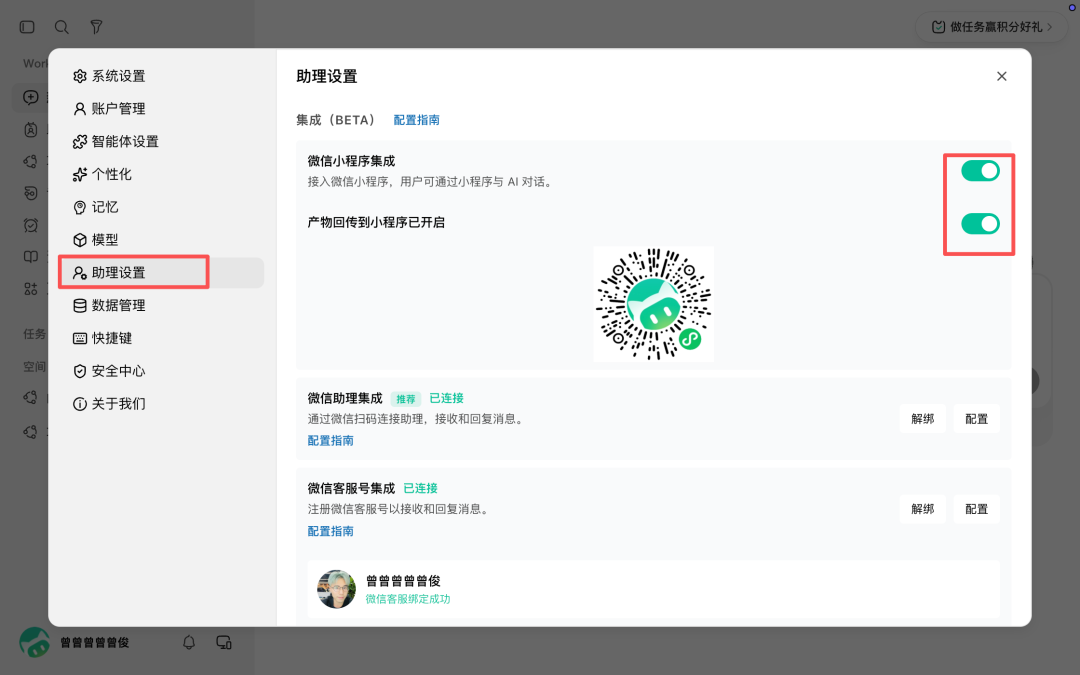The width and height of the screenshot is (1080, 675).
Task: Click the cube icon beside 模型
Action: click(80, 240)
